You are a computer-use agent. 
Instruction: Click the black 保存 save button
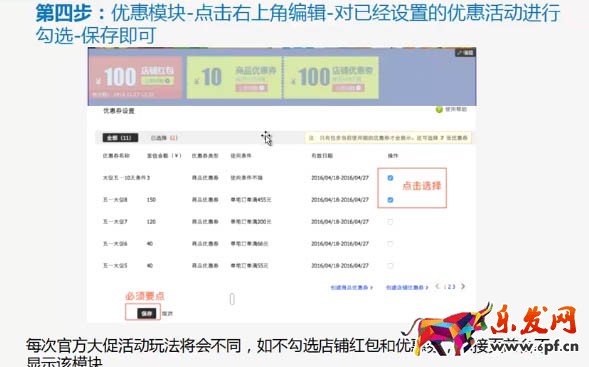(x=146, y=313)
